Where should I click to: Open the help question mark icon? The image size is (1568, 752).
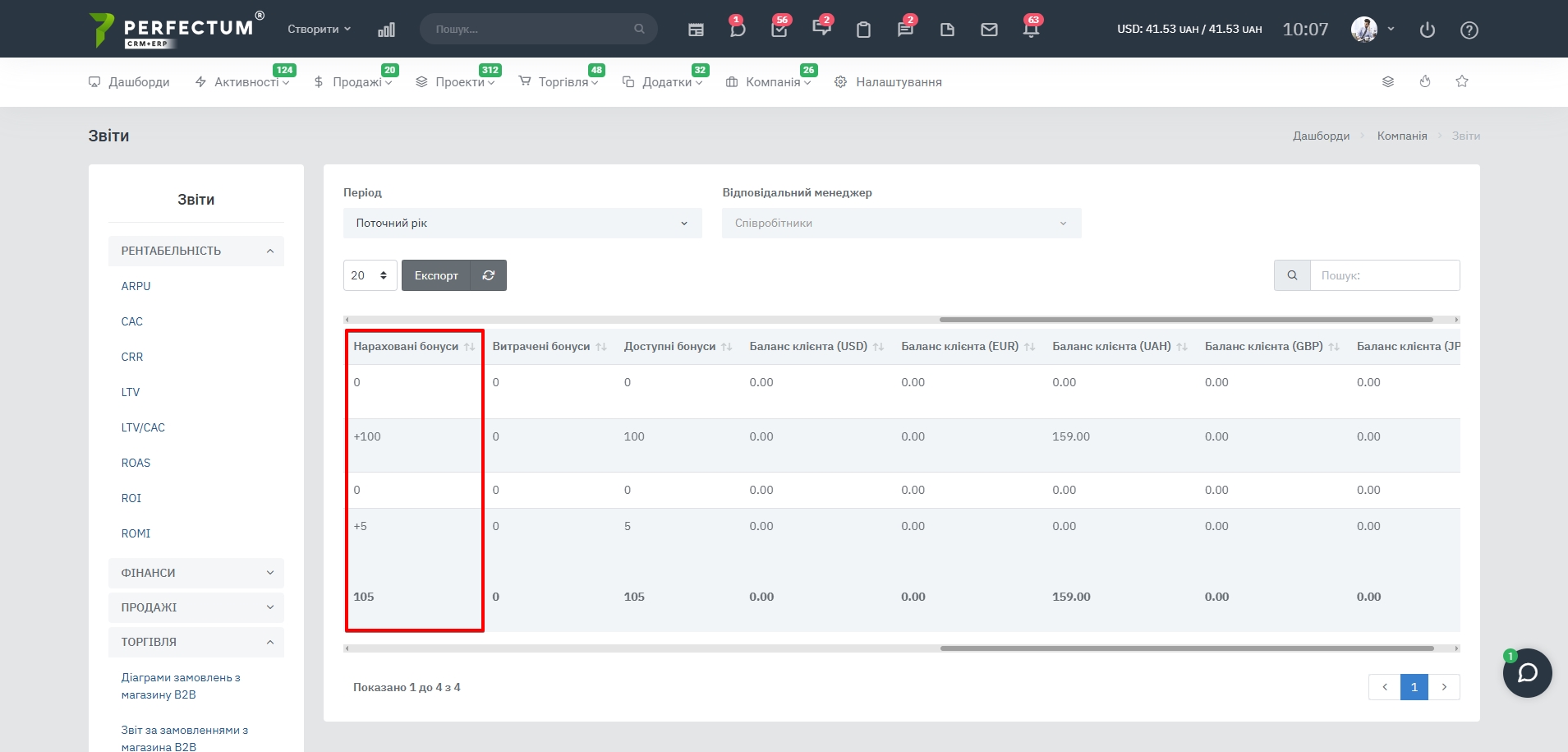pos(1469,30)
